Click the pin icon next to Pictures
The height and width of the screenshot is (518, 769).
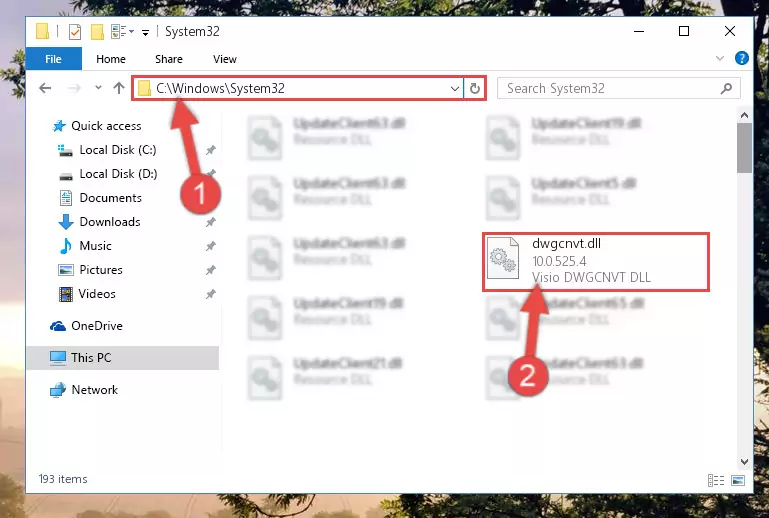tap(210, 270)
